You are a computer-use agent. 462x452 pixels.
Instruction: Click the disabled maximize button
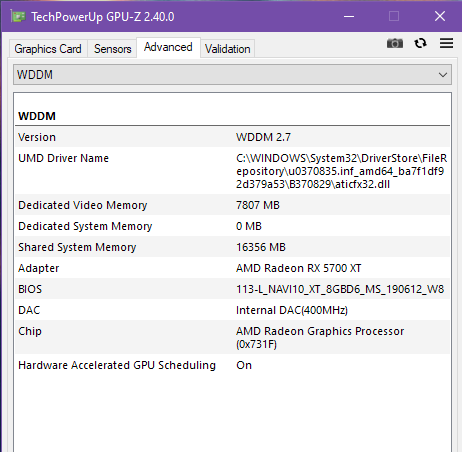(394, 16)
